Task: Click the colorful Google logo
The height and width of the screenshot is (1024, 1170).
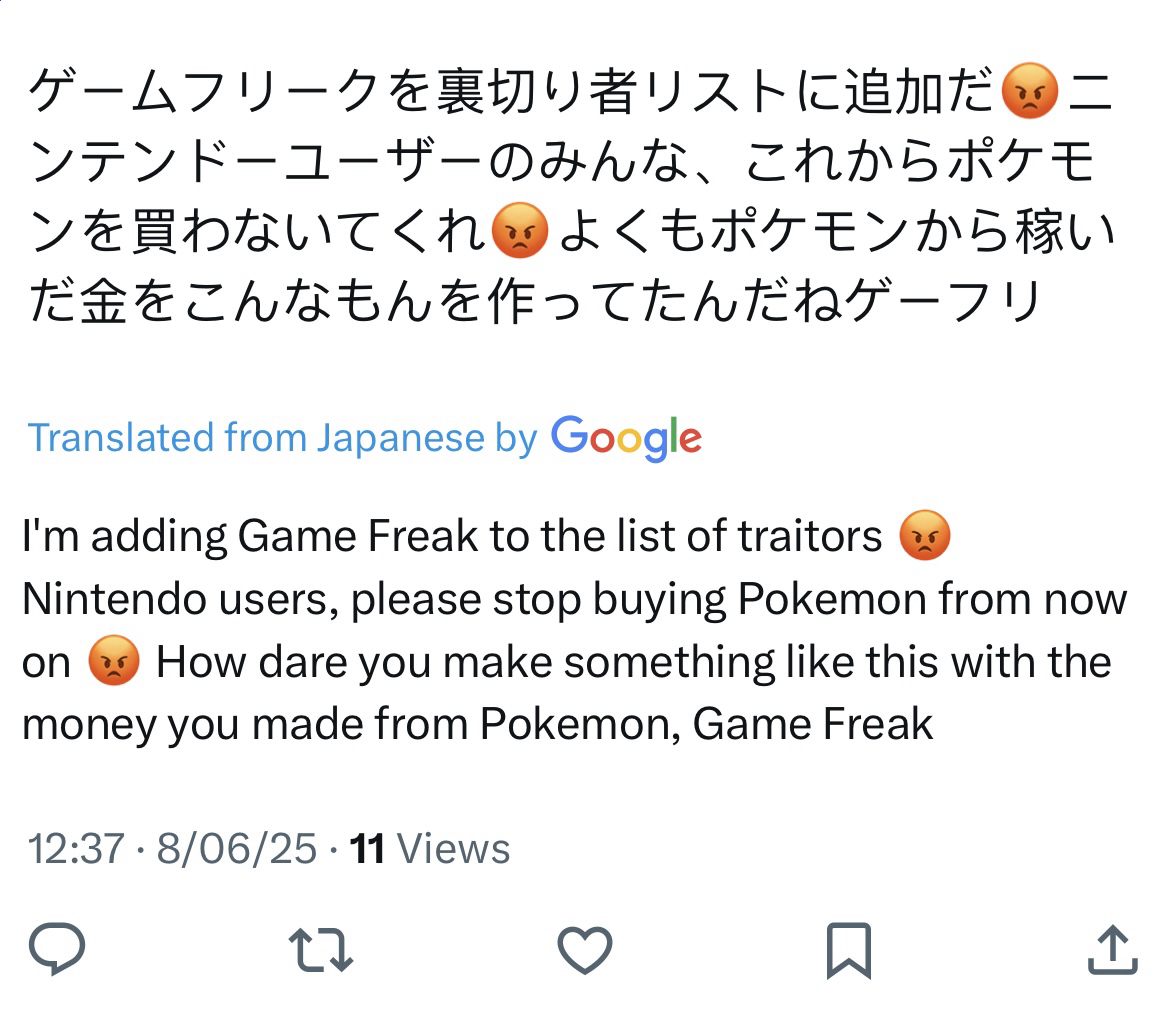Action: (x=627, y=438)
